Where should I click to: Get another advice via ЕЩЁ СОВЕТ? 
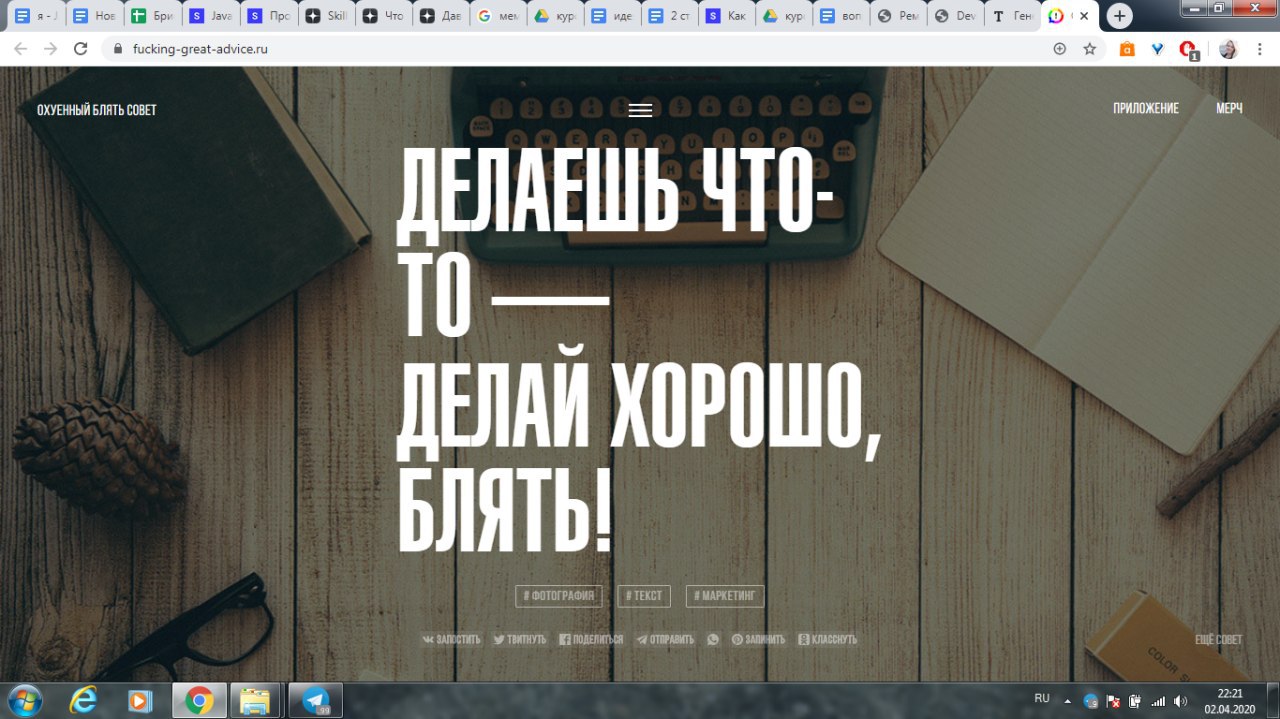(x=1218, y=639)
